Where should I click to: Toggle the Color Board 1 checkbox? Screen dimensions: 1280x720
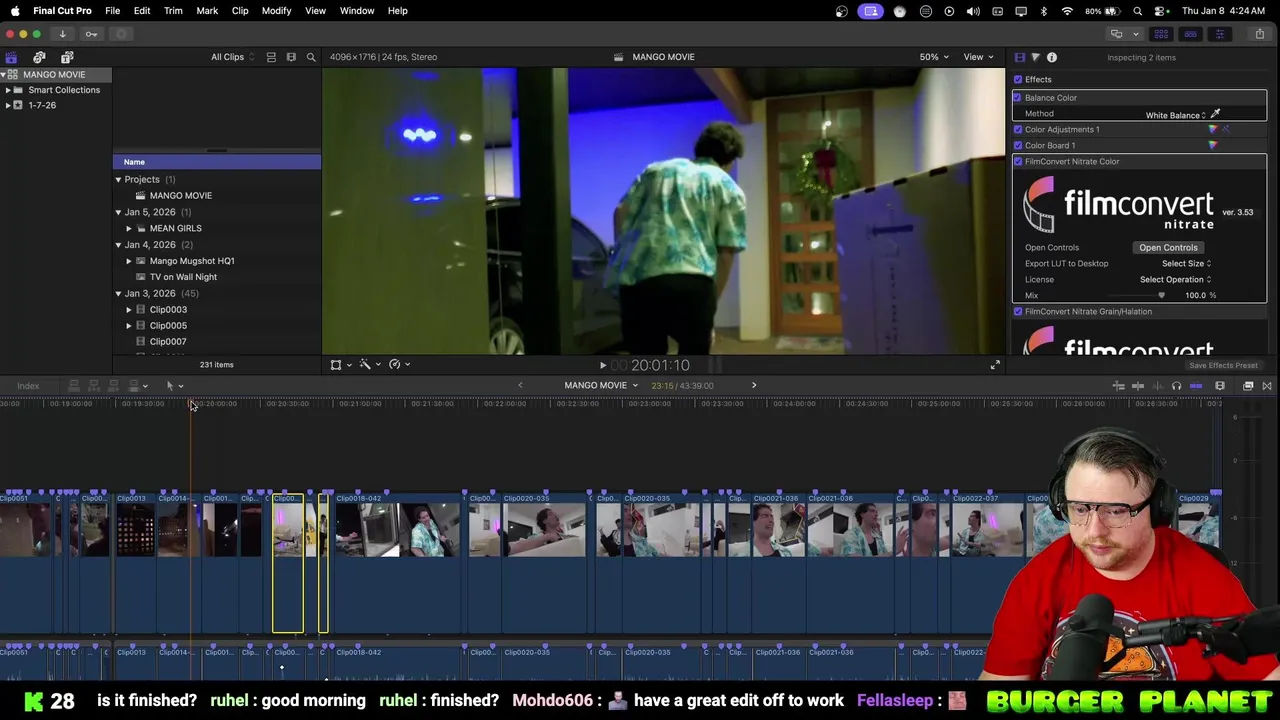click(x=1018, y=145)
